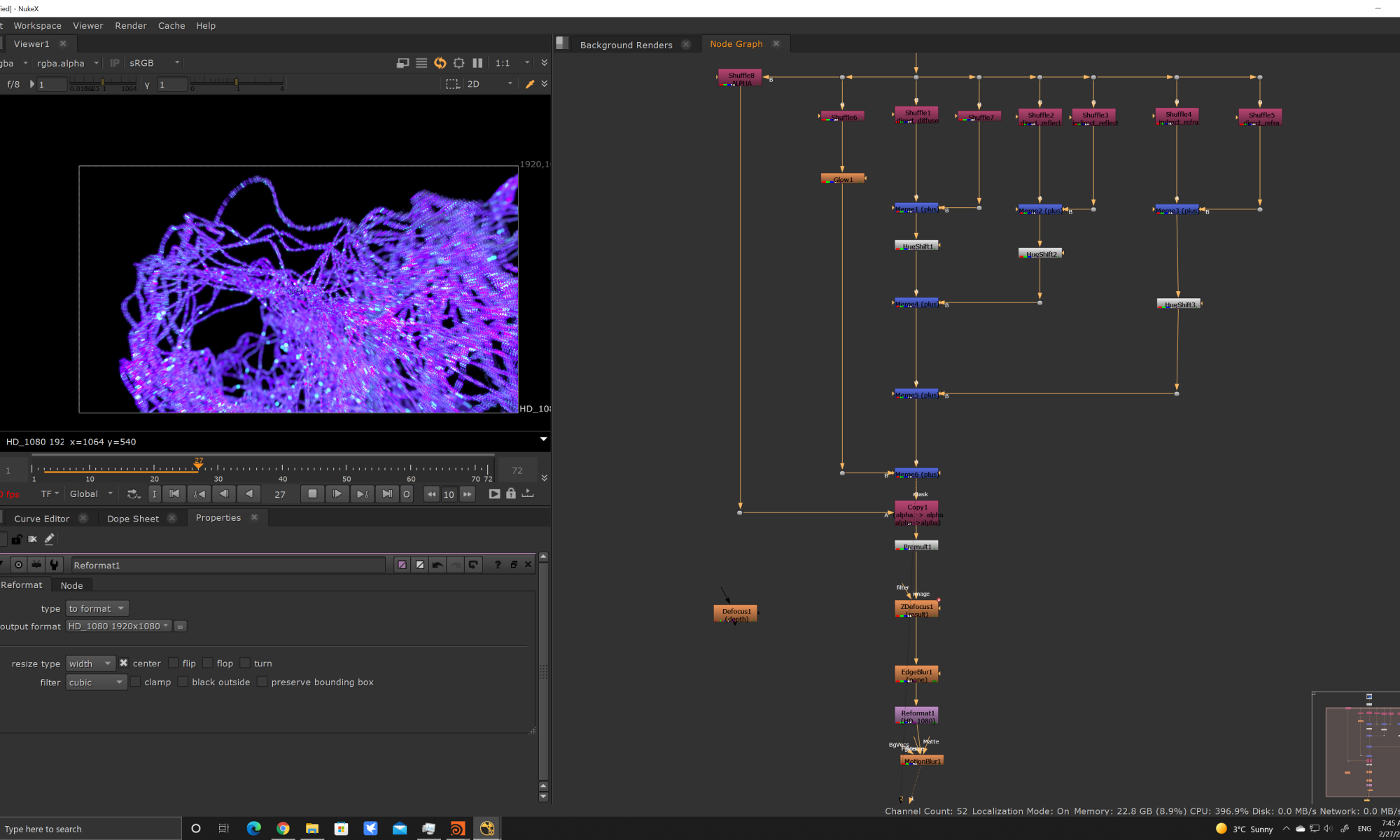Screen dimensions: 1400x840
Task: Open the resize type width dropdown
Action: (x=90, y=664)
